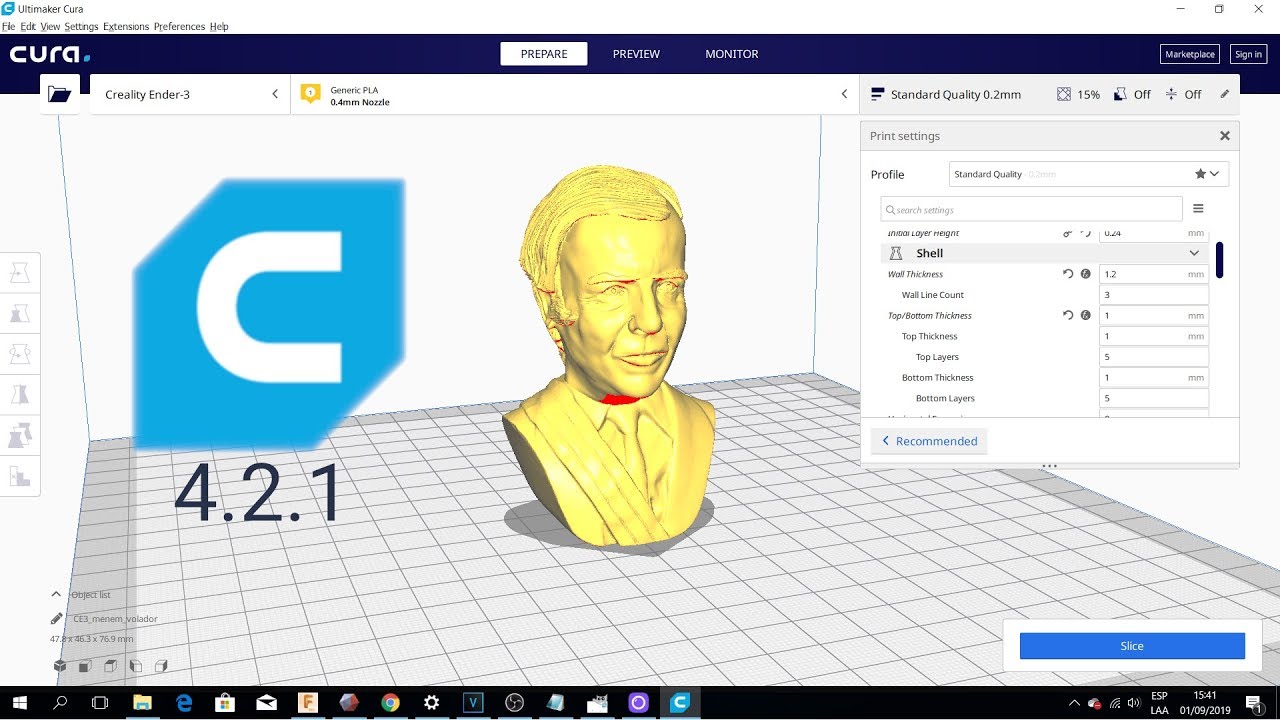Click the Sign in button
This screenshot has width=1280, height=720.
click(1248, 54)
